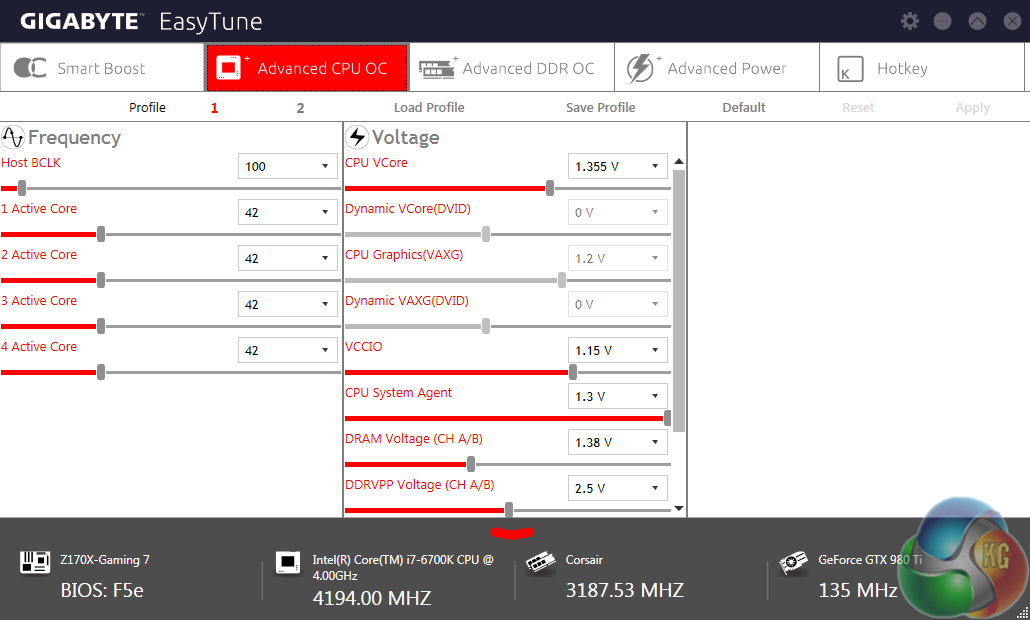Open the settings gear icon
Viewport: 1030px width, 620px height.
pyautogui.click(x=910, y=21)
